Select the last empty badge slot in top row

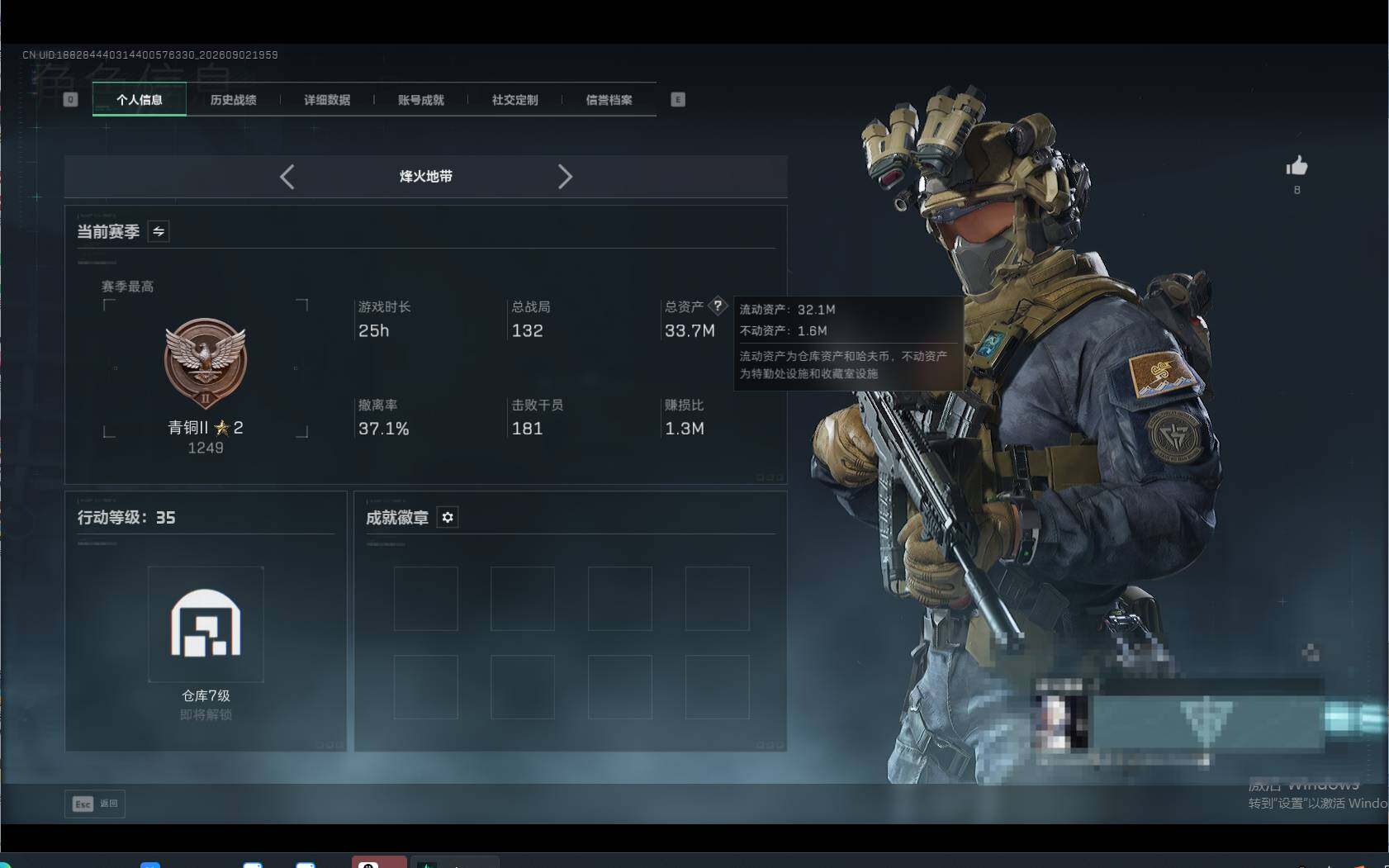(718, 599)
